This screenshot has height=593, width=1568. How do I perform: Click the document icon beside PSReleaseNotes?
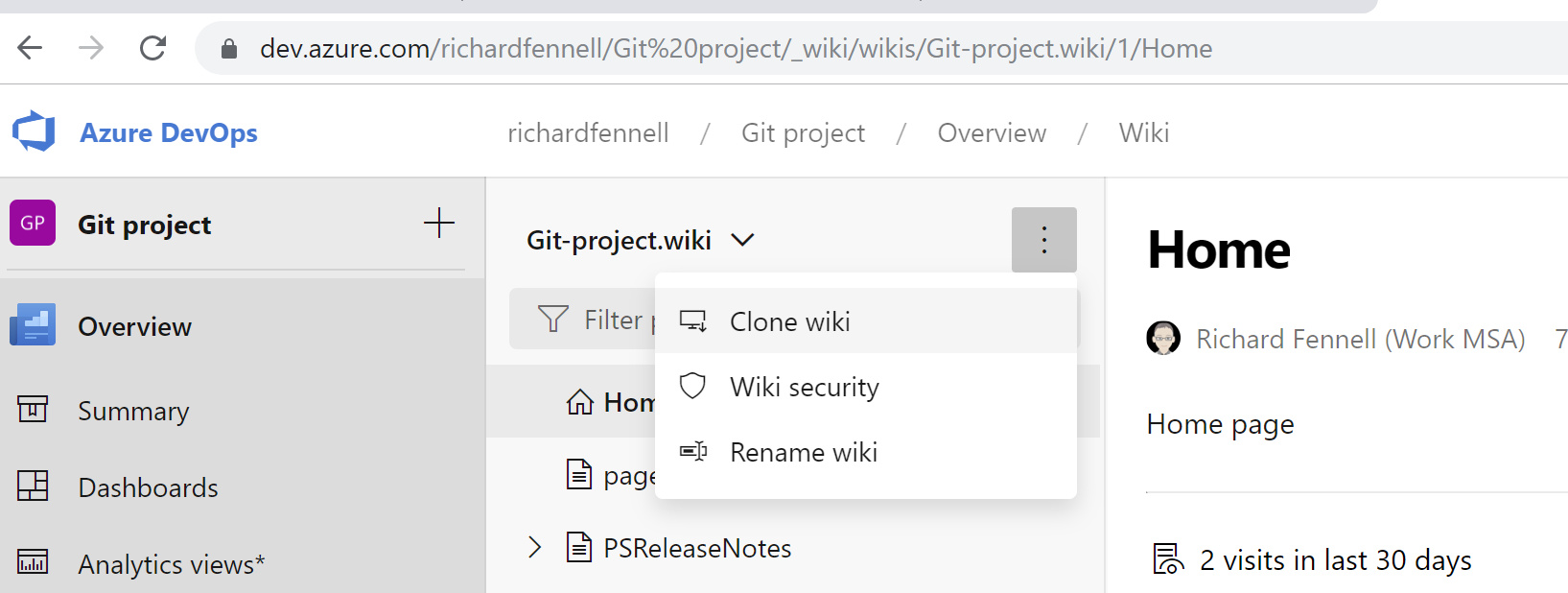pos(578,547)
